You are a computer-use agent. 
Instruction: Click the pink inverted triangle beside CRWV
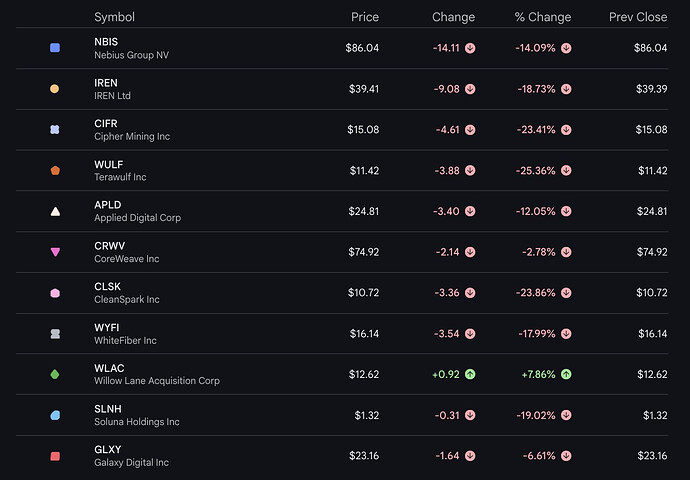pyautogui.click(x=55, y=252)
